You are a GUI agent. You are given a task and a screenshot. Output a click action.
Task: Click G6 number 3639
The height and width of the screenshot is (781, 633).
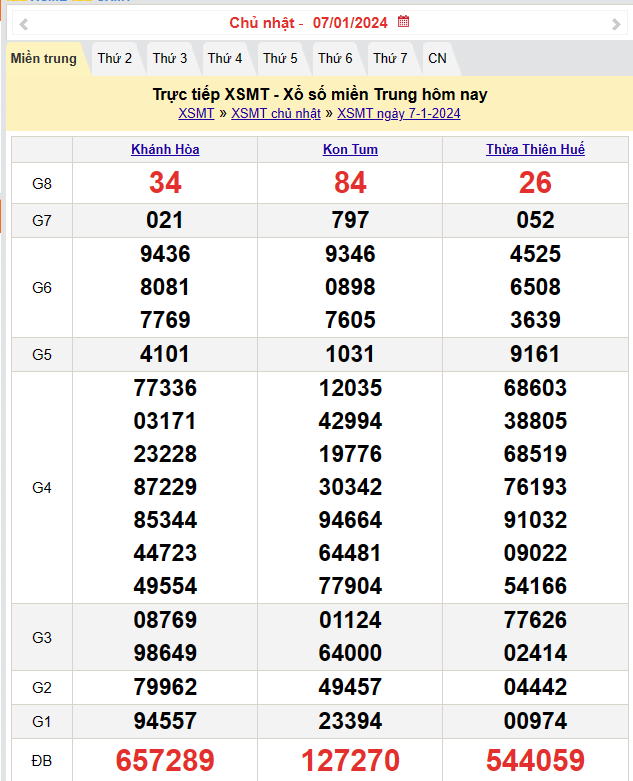click(x=535, y=320)
